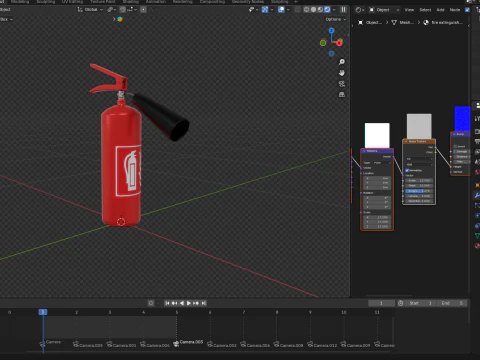The image size is (480, 360).
Task: Click the Strength slider on the Bump node
Action: point(461,151)
